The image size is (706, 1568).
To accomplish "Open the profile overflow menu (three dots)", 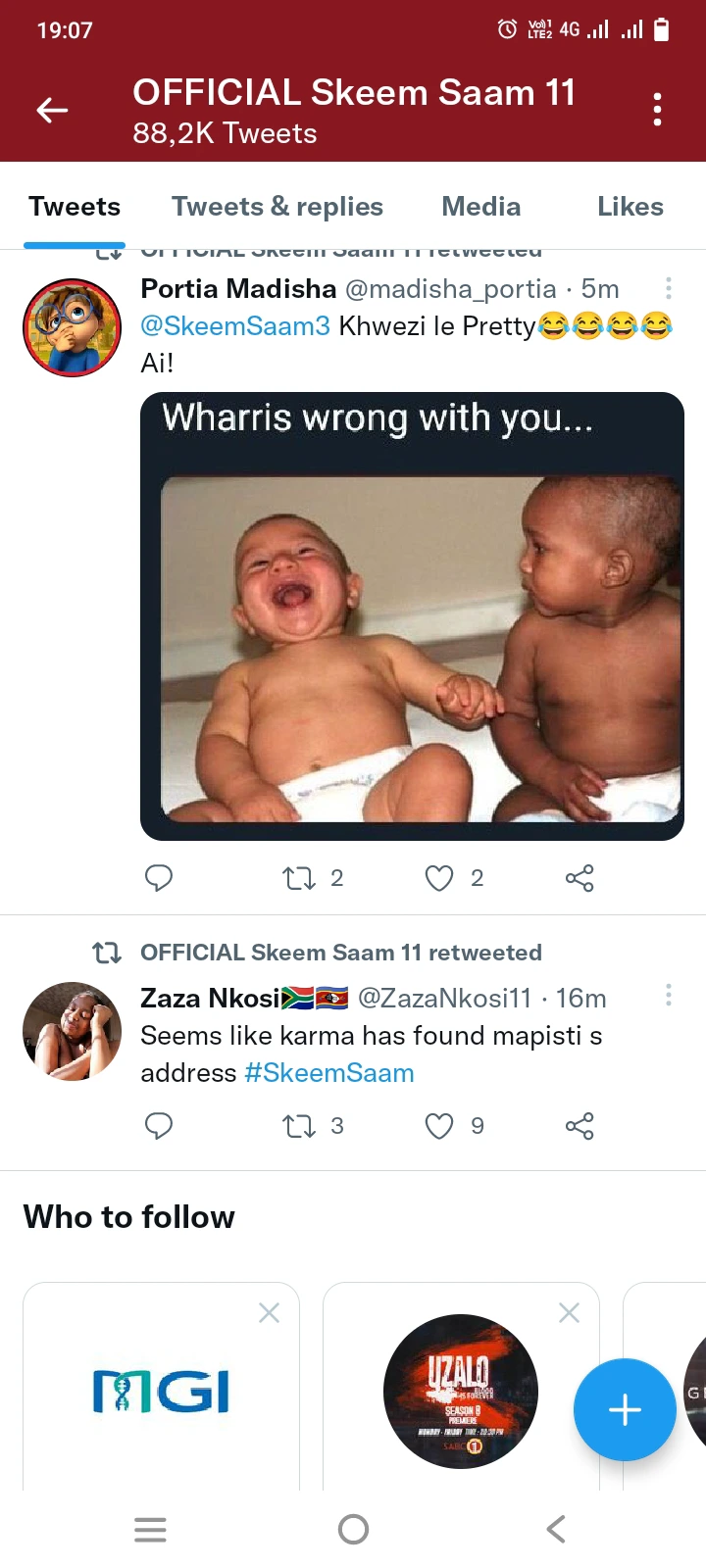I will (x=657, y=110).
